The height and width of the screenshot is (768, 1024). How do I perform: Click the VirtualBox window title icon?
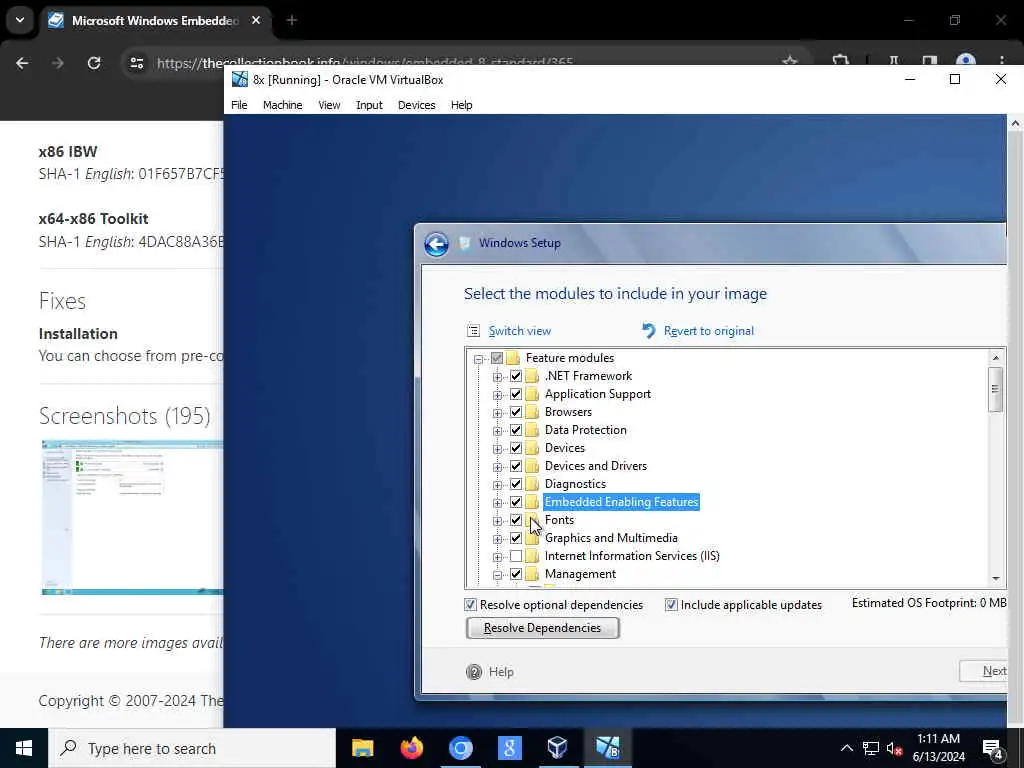240,80
